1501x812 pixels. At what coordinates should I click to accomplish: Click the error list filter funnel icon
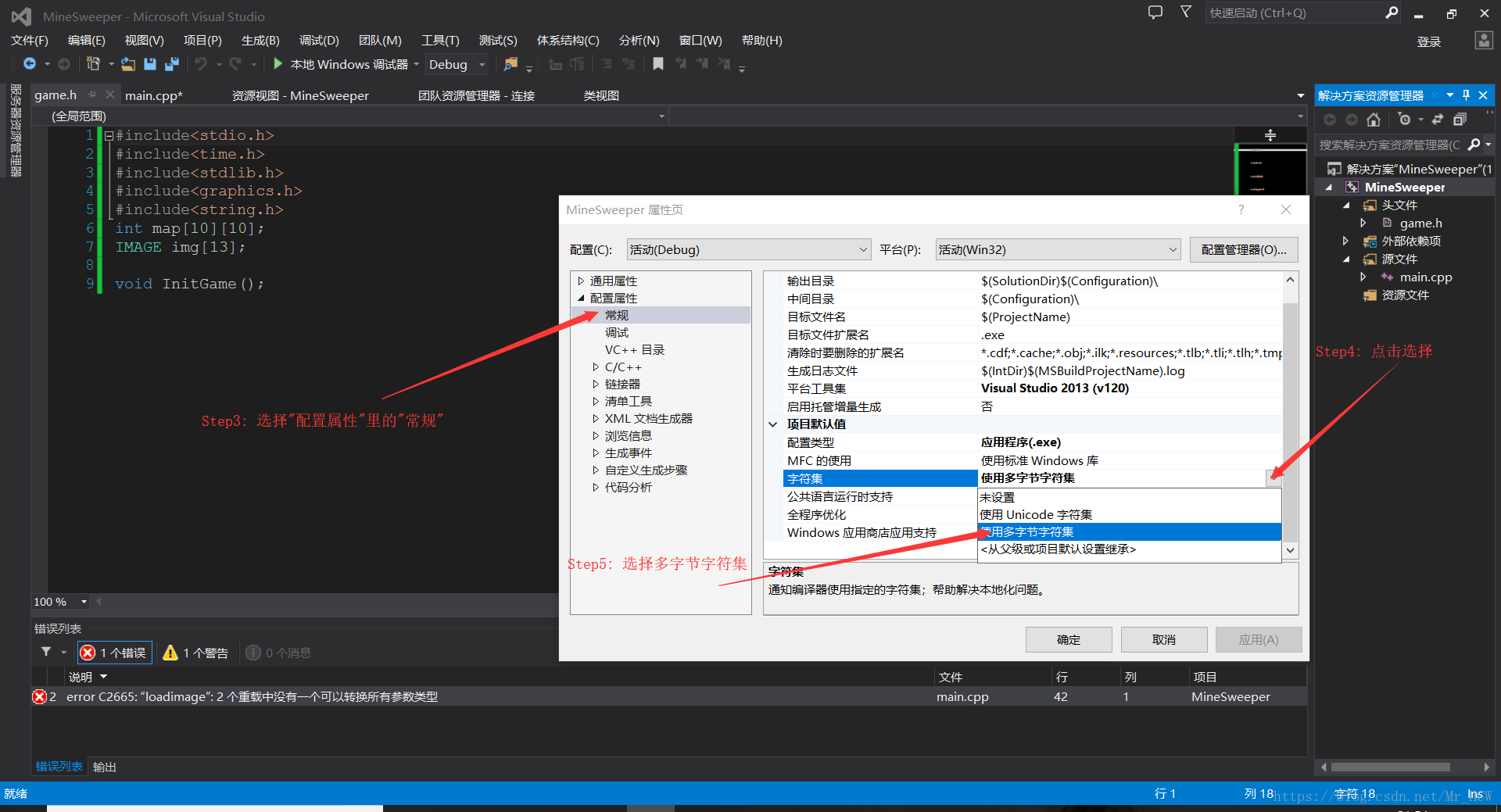[46, 652]
